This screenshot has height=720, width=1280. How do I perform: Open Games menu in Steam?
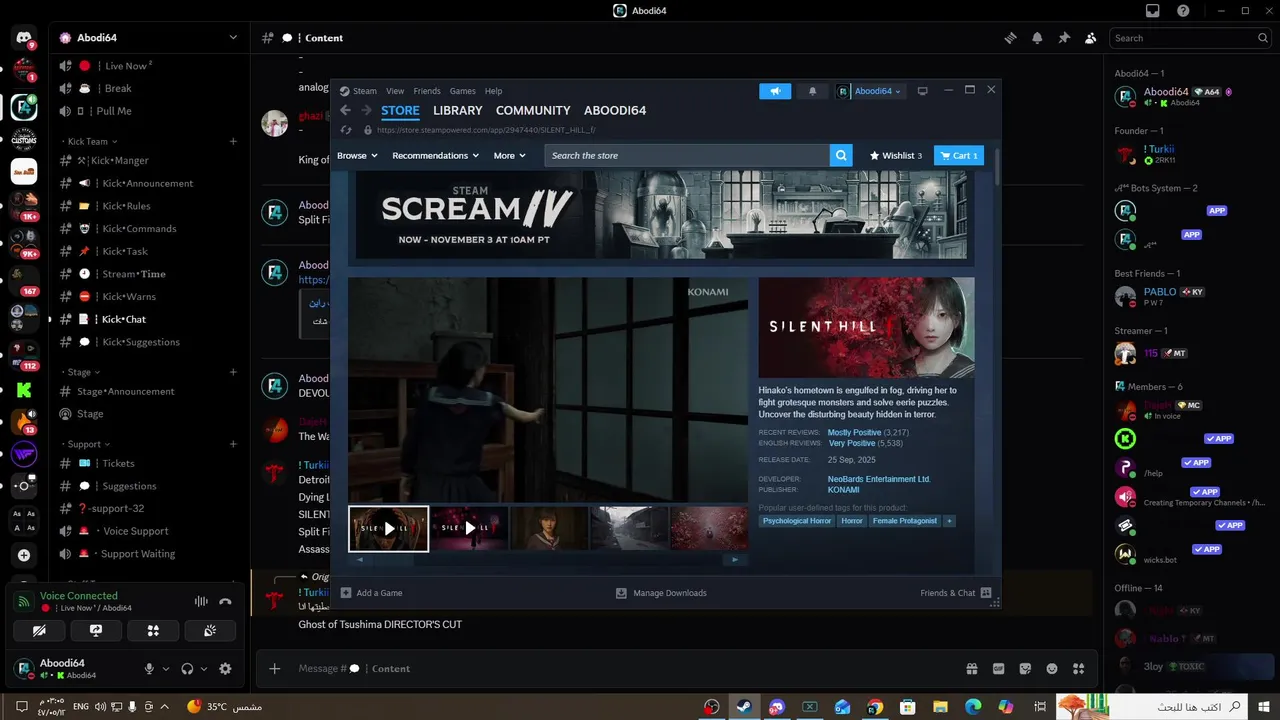point(463,91)
